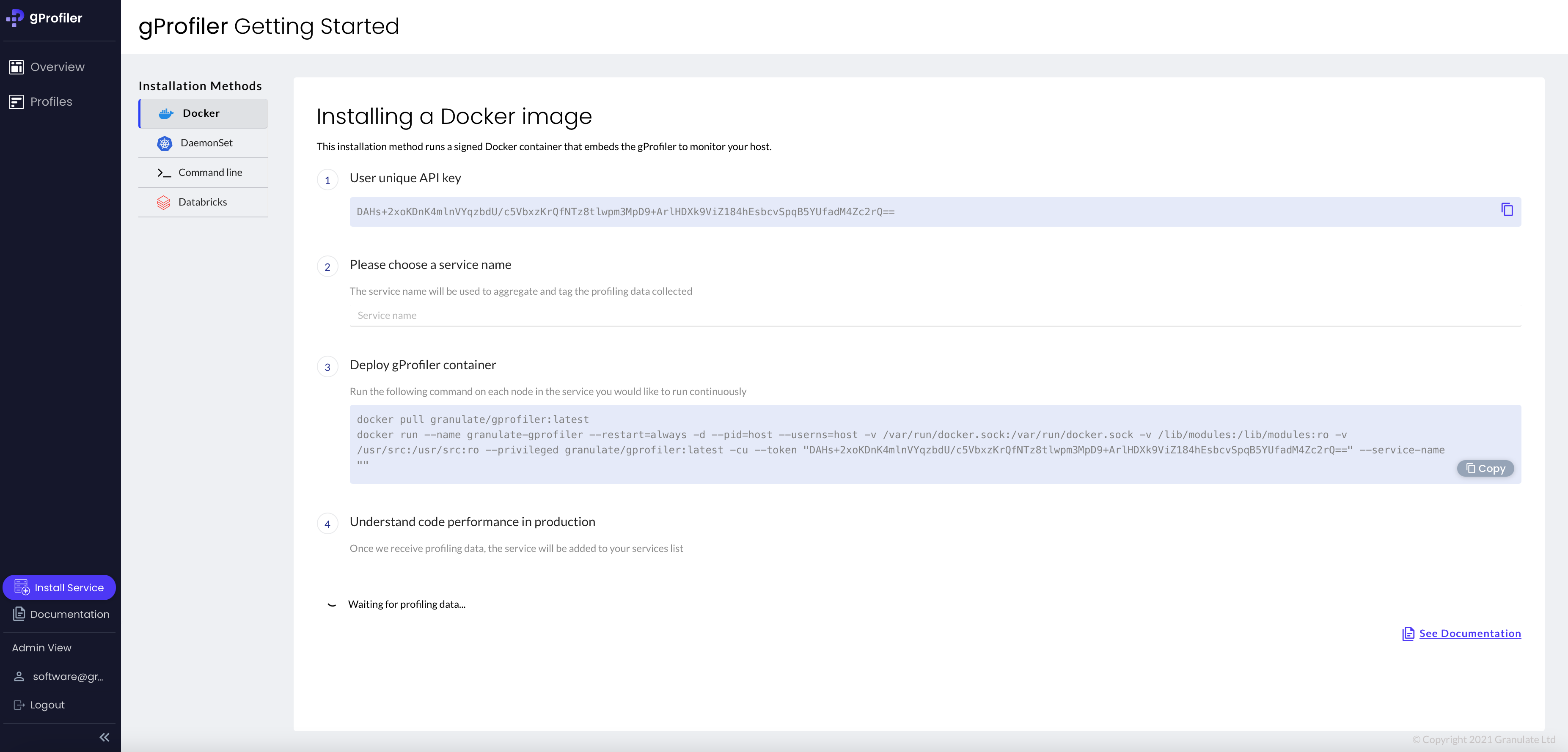
Task: Click the 'Deploy gProfiler container' step heading
Action: pos(422,365)
